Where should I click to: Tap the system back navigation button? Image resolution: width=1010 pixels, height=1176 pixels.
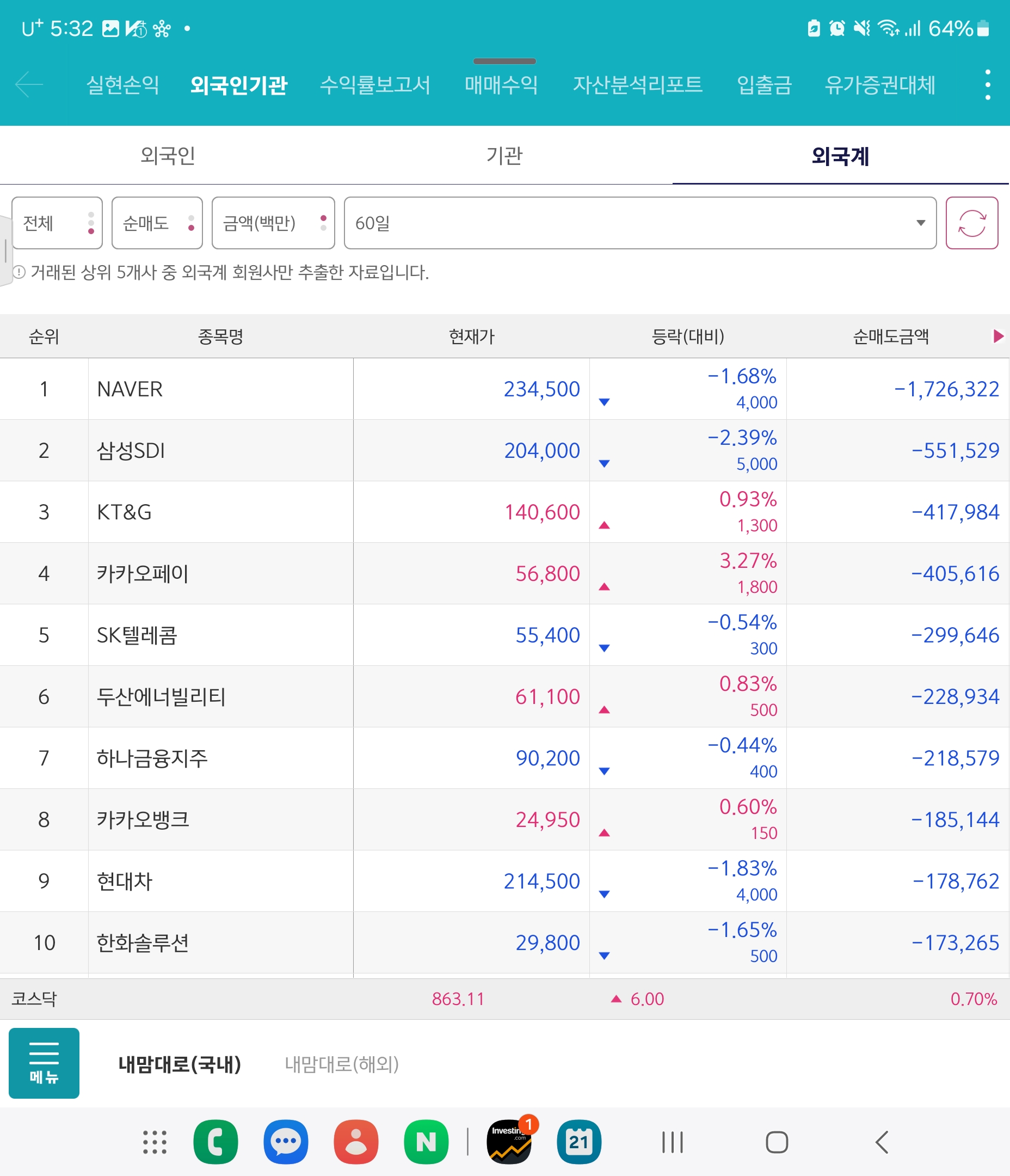[x=882, y=1142]
